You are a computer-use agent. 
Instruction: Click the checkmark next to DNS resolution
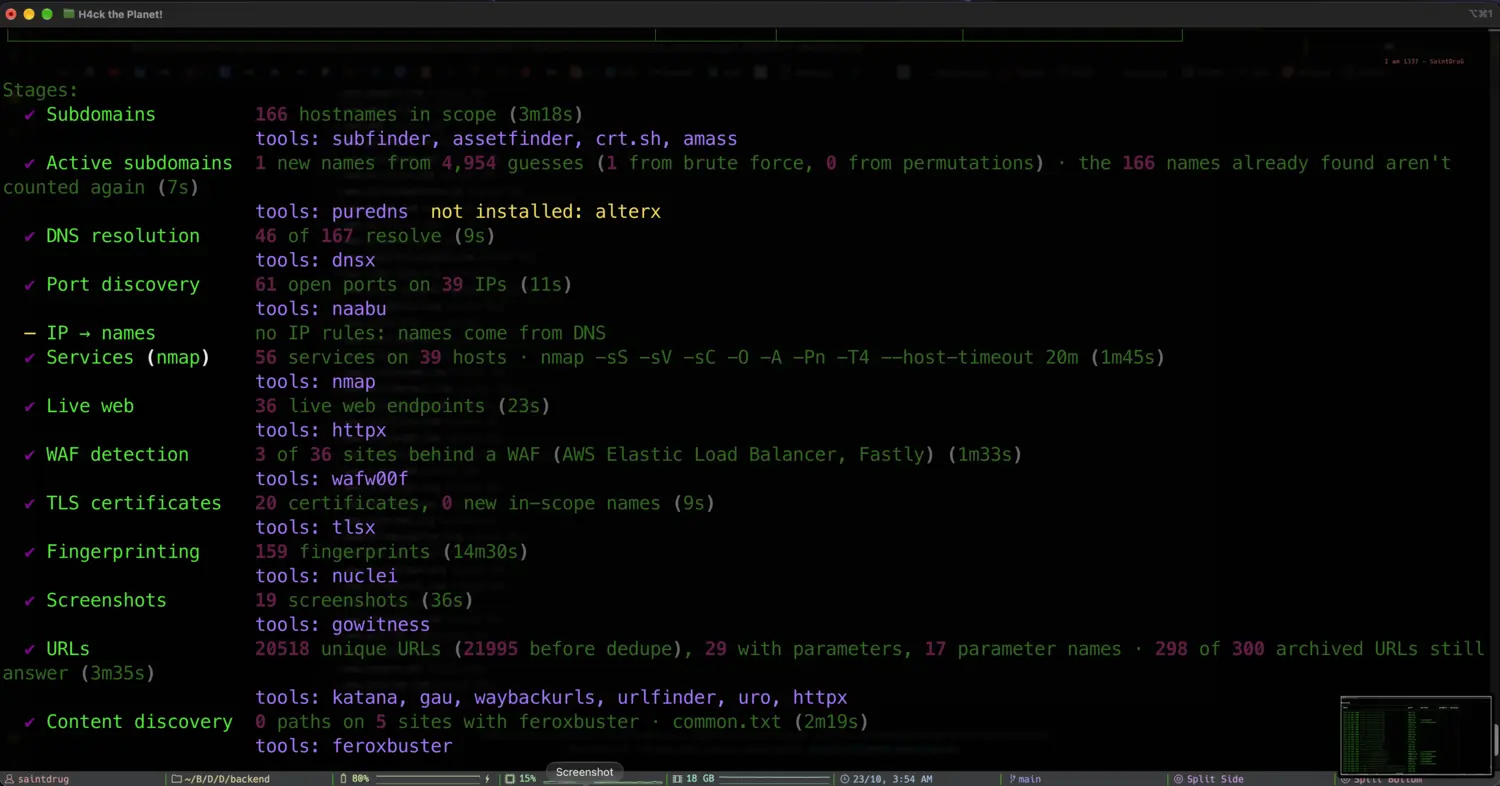tap(30, 236)
